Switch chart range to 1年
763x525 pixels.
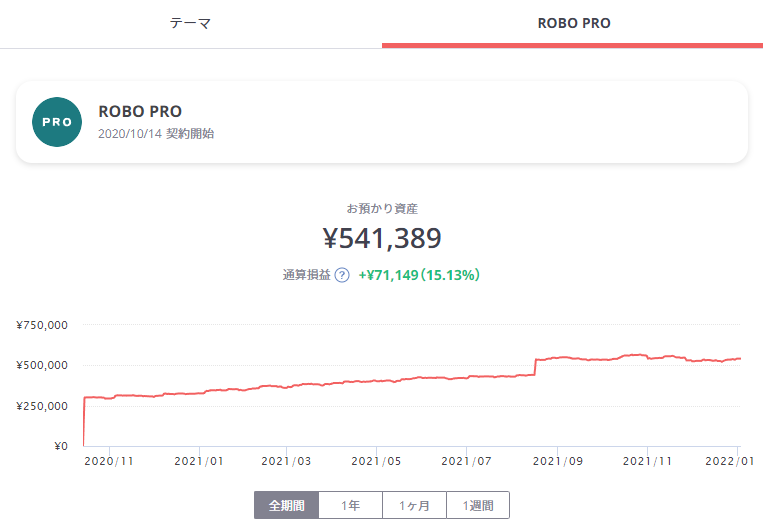[351, 506]
